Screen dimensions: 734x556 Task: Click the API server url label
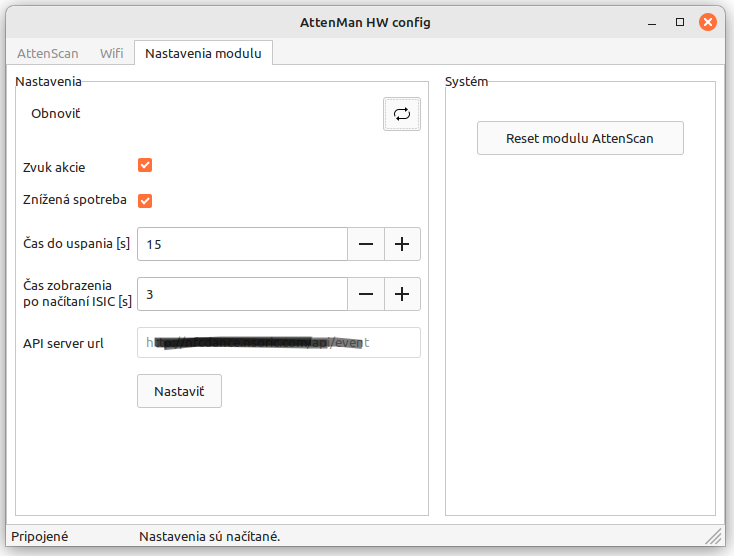[63, 344]
